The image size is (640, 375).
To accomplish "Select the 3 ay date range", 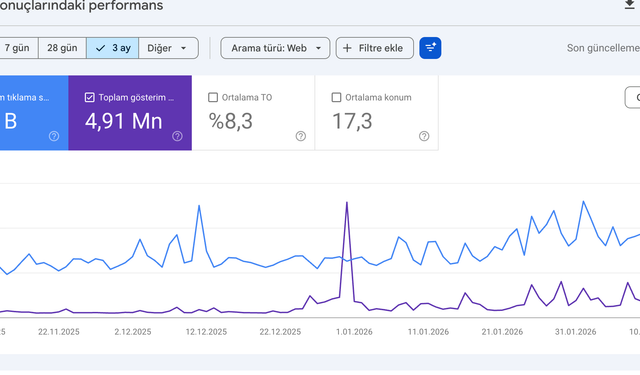I will 112,48.
